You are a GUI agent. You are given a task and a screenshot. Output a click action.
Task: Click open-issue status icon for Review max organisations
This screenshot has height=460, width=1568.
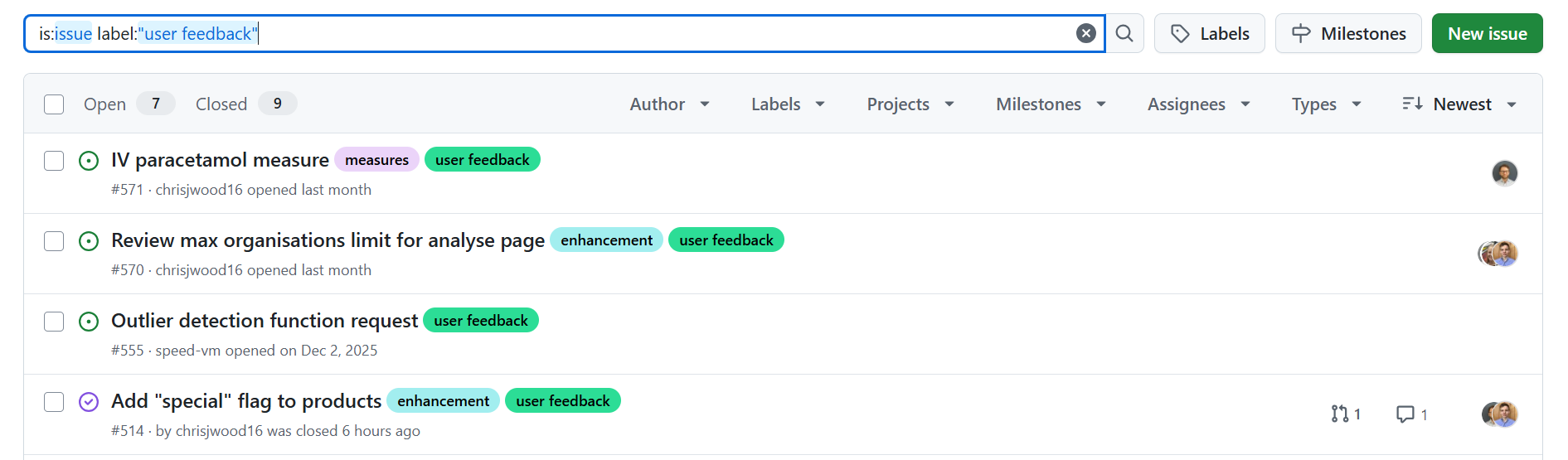coord(89,241)
